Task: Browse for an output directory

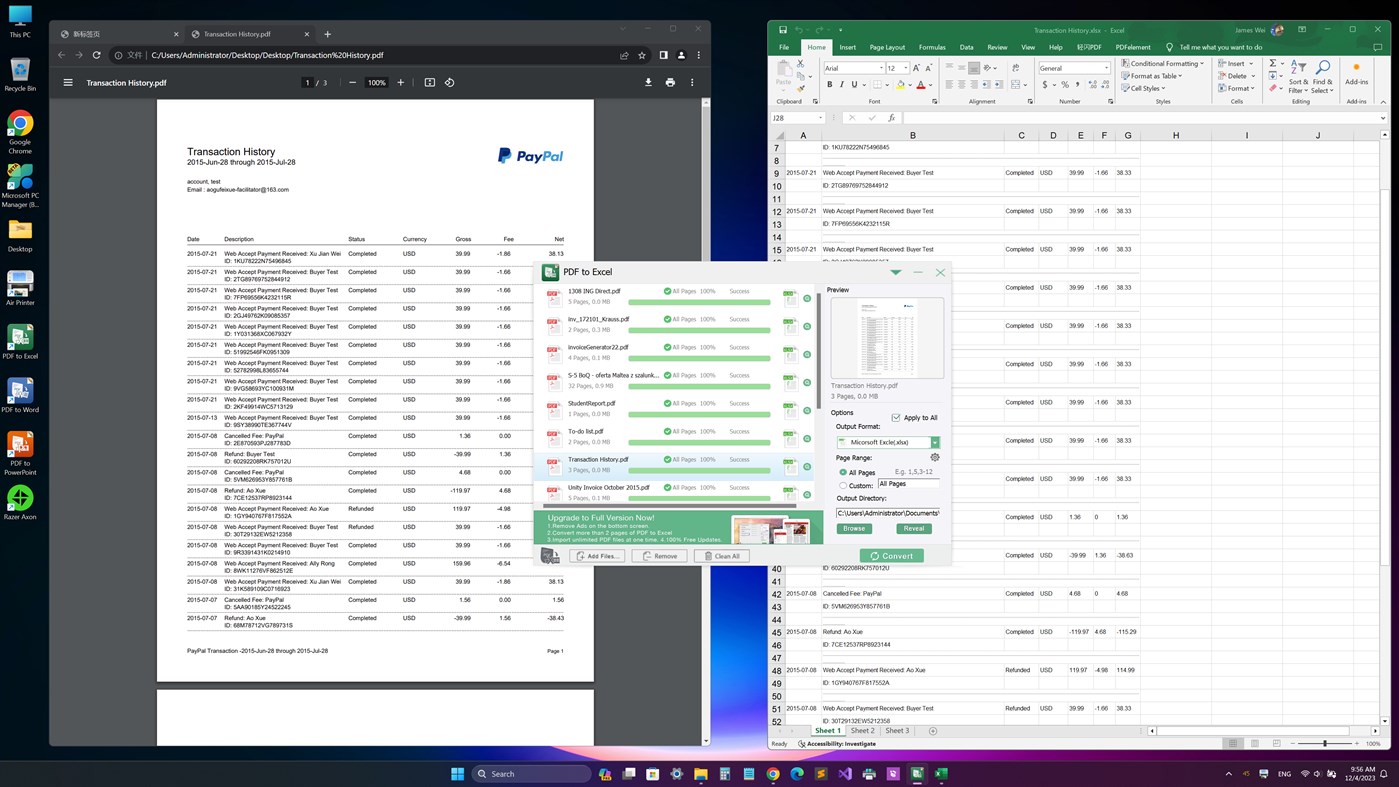Action: click(x=853, y=528)
